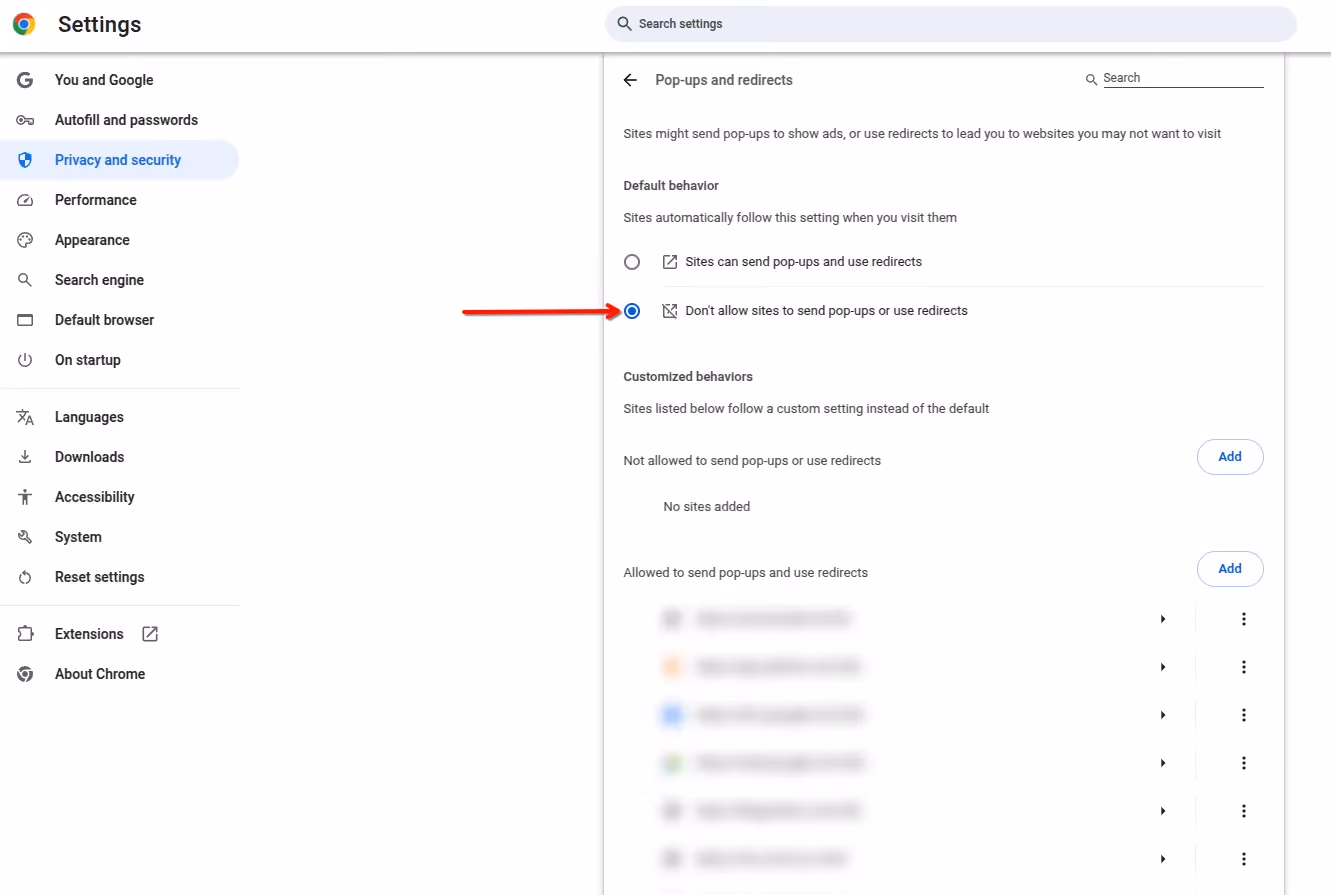1331x895 pixels.
Task: Add a site to the Not allowed list
Action: tap(1230, 457)
